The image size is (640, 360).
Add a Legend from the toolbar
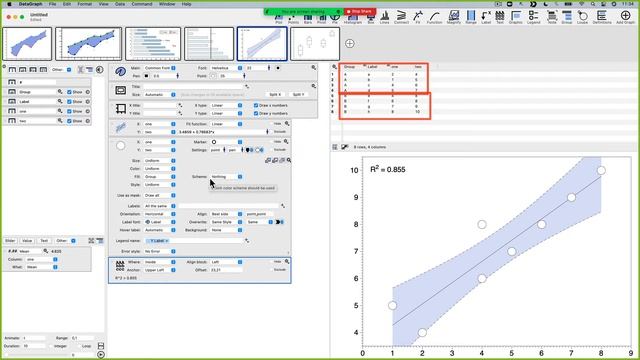[x=533, y=17]
